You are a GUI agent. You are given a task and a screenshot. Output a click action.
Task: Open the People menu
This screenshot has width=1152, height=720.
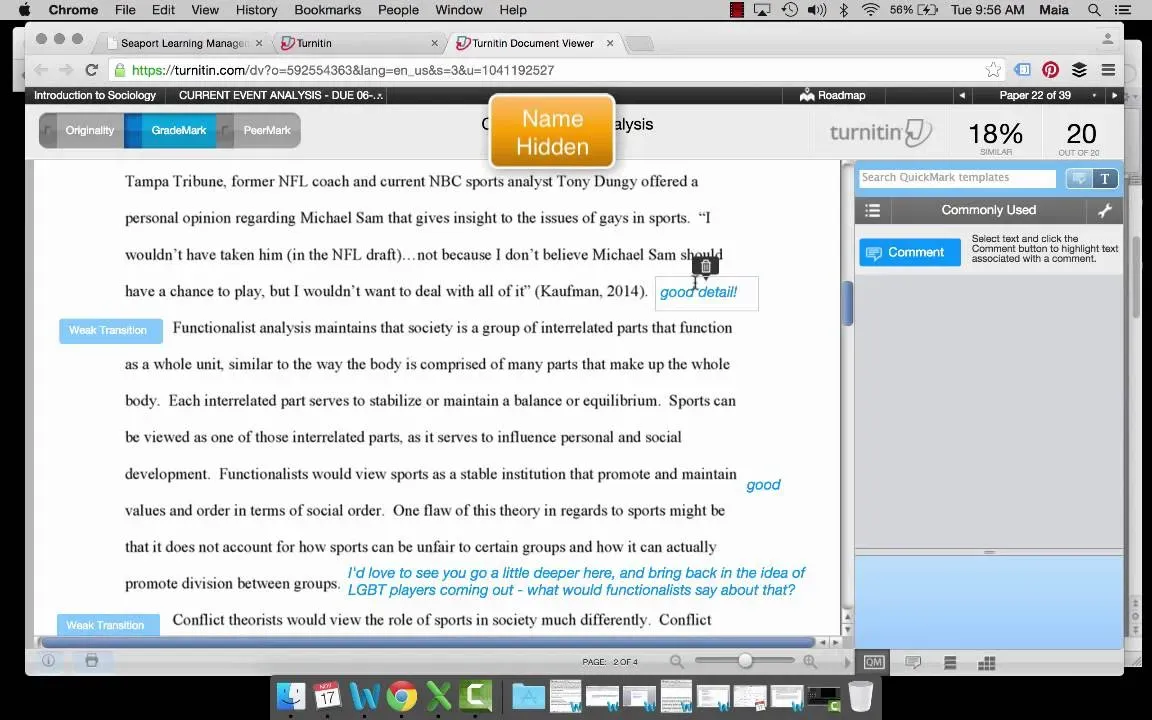coord(398,10)
